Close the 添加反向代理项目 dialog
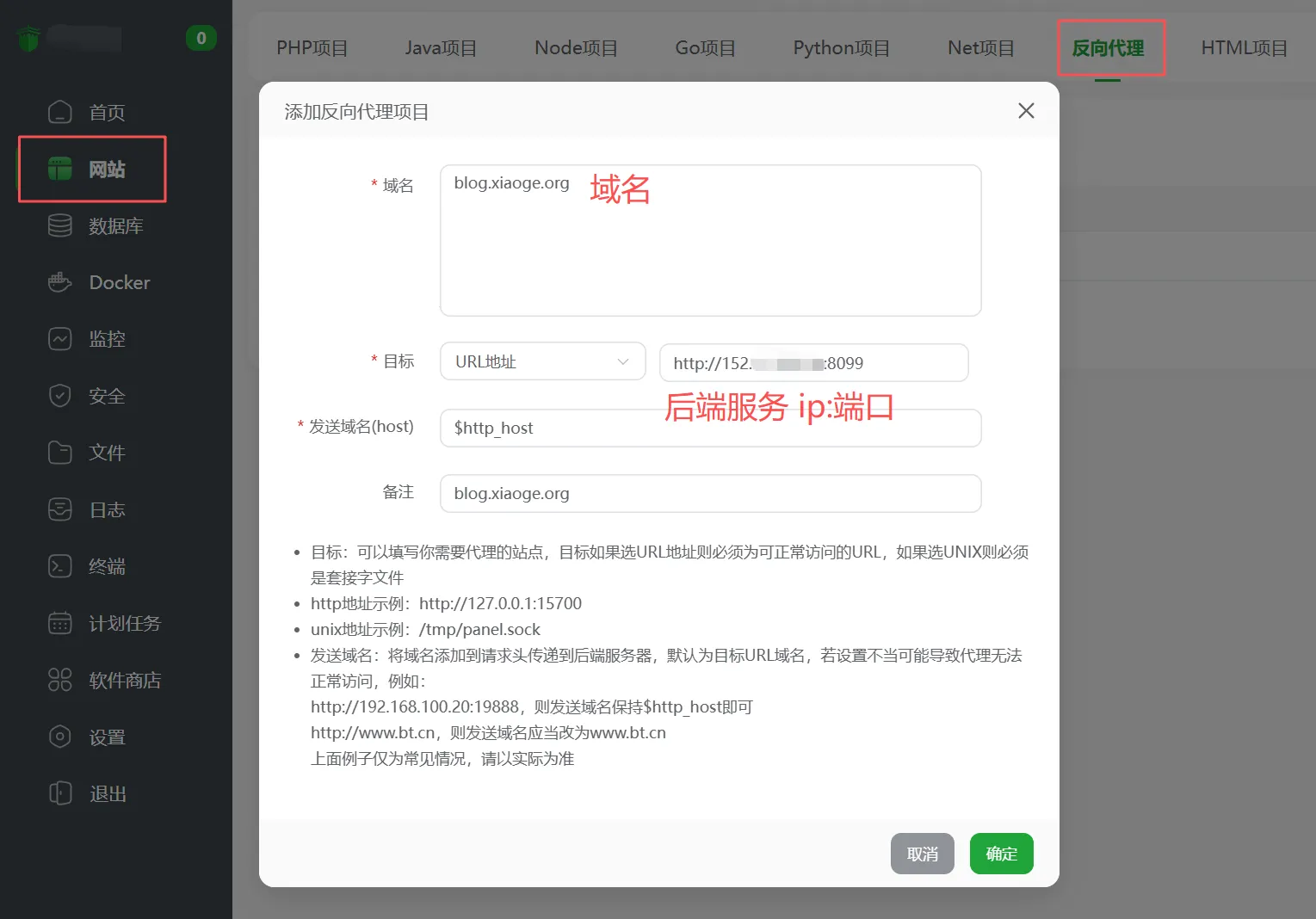 click(x=1026, y=111)
